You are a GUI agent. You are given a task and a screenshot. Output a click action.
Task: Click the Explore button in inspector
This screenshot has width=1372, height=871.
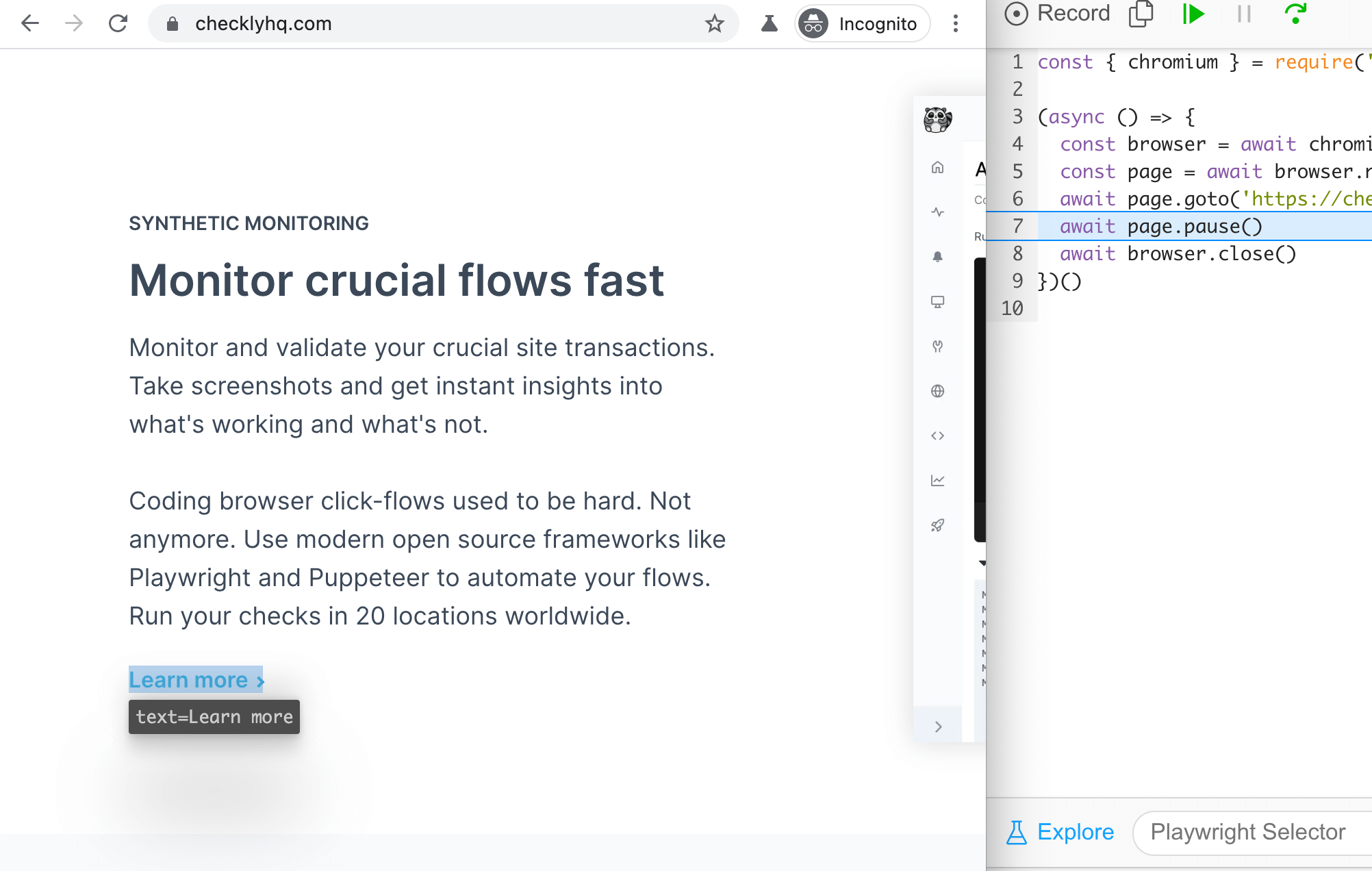point(1060,832)
